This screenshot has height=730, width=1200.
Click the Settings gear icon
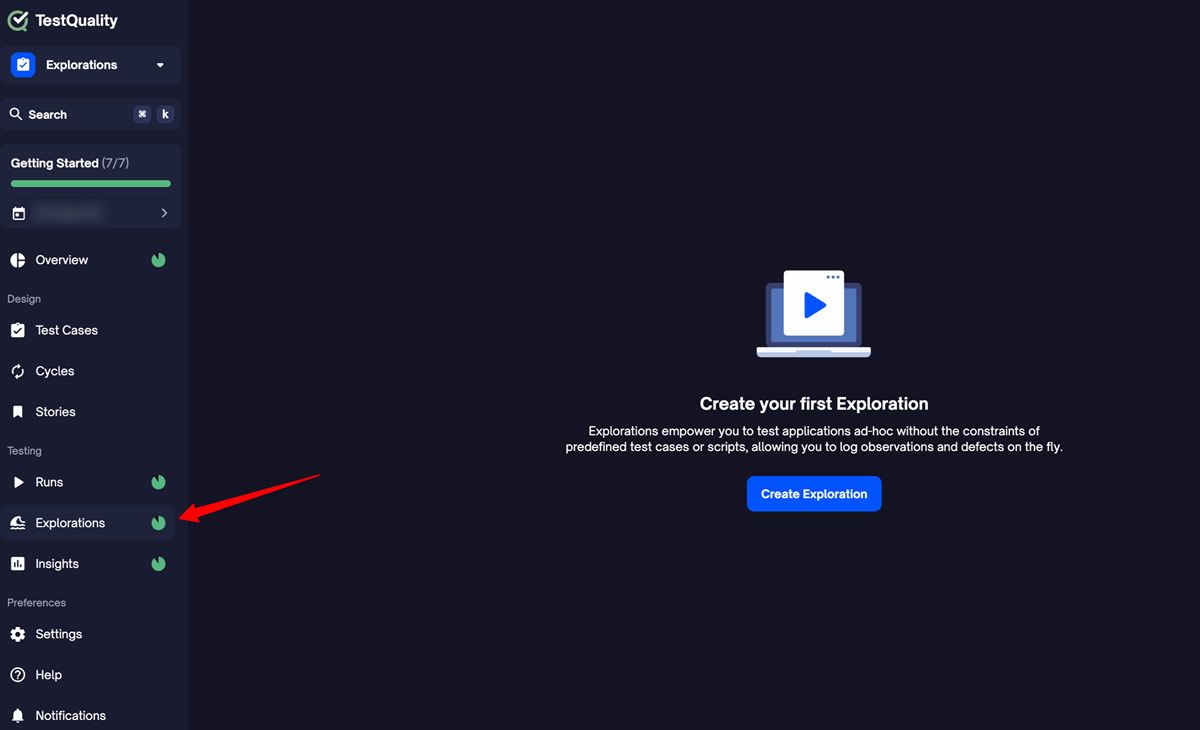[x=18, y=634]
